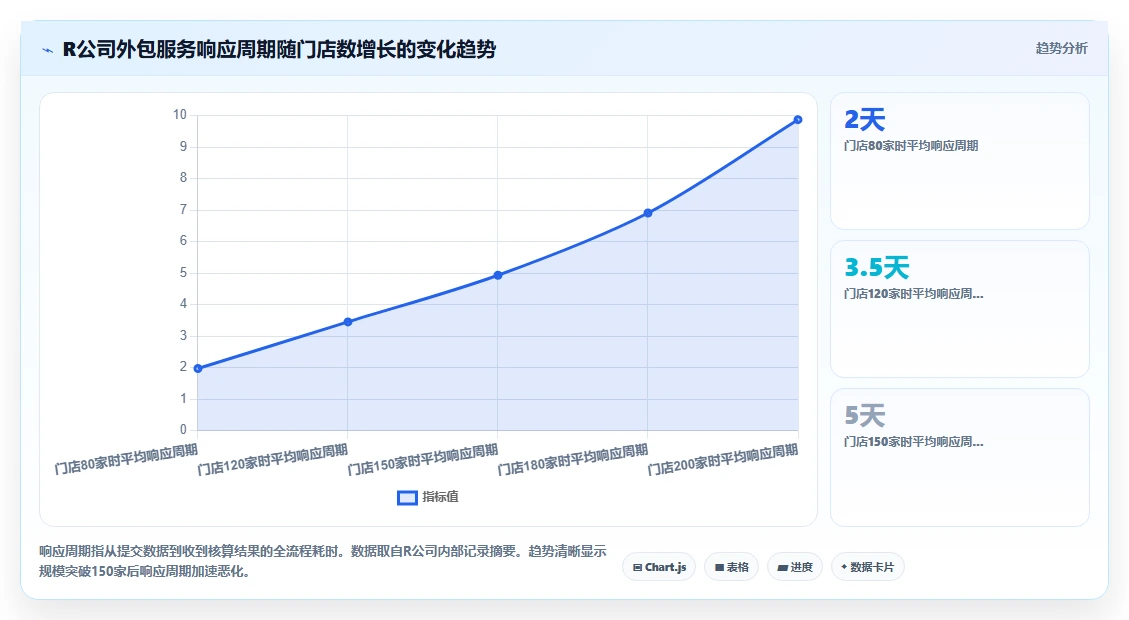
Task: Click the y-axis value 5
Action: pyautogui.click(x=183, y=272)
